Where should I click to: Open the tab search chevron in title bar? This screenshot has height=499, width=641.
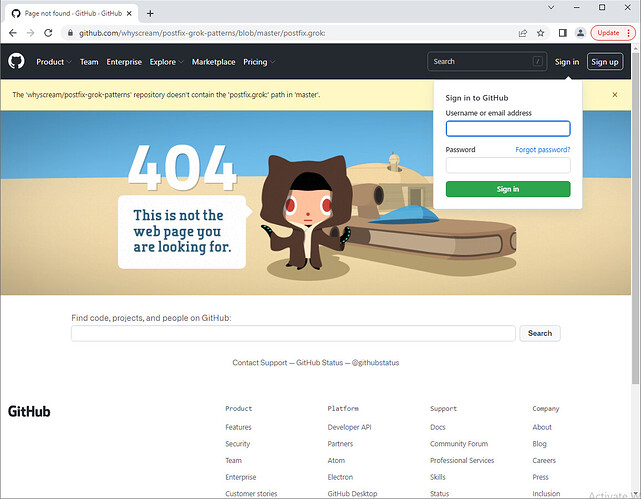(x=551, y=7)
